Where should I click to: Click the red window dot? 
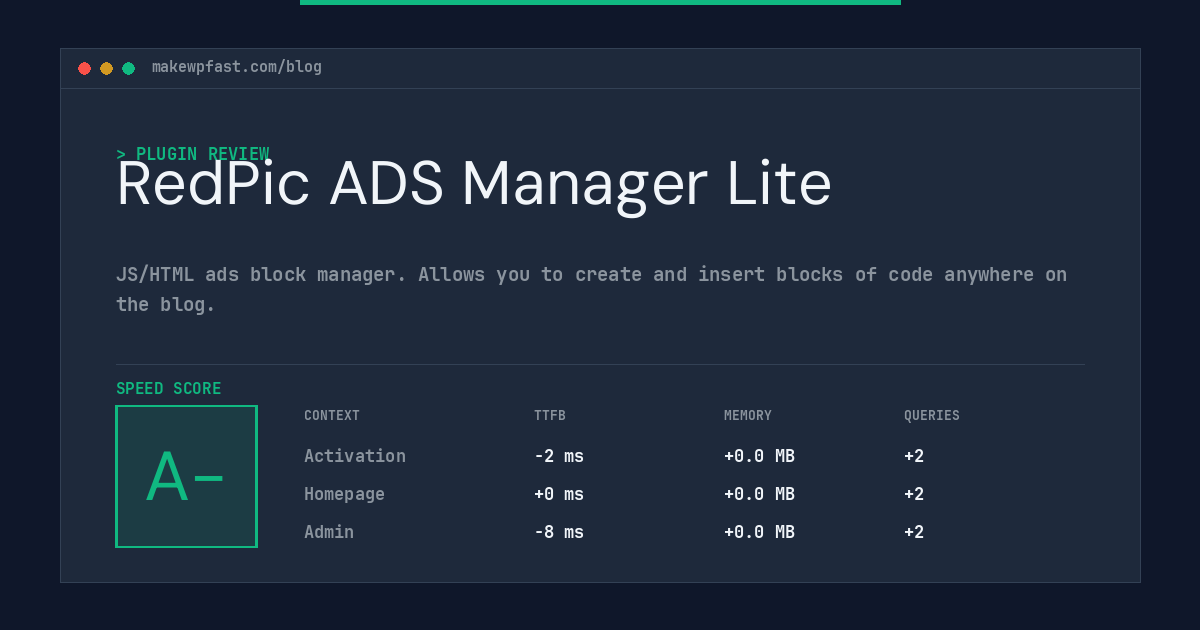tap(84, 68)
